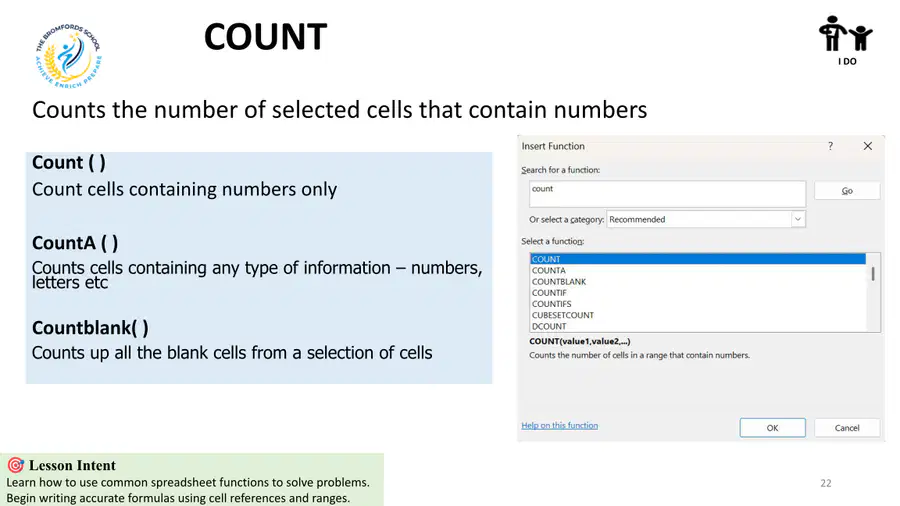Viewport: 900px width, 506px height.
Task: Click the search for a function field
Action: click(668, 194)
